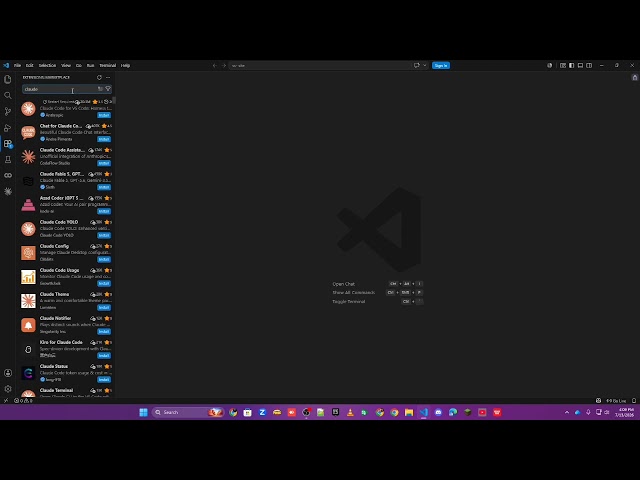Install the Claude Status extension
This screenshot has width=640, height=480.
(104, 380)
